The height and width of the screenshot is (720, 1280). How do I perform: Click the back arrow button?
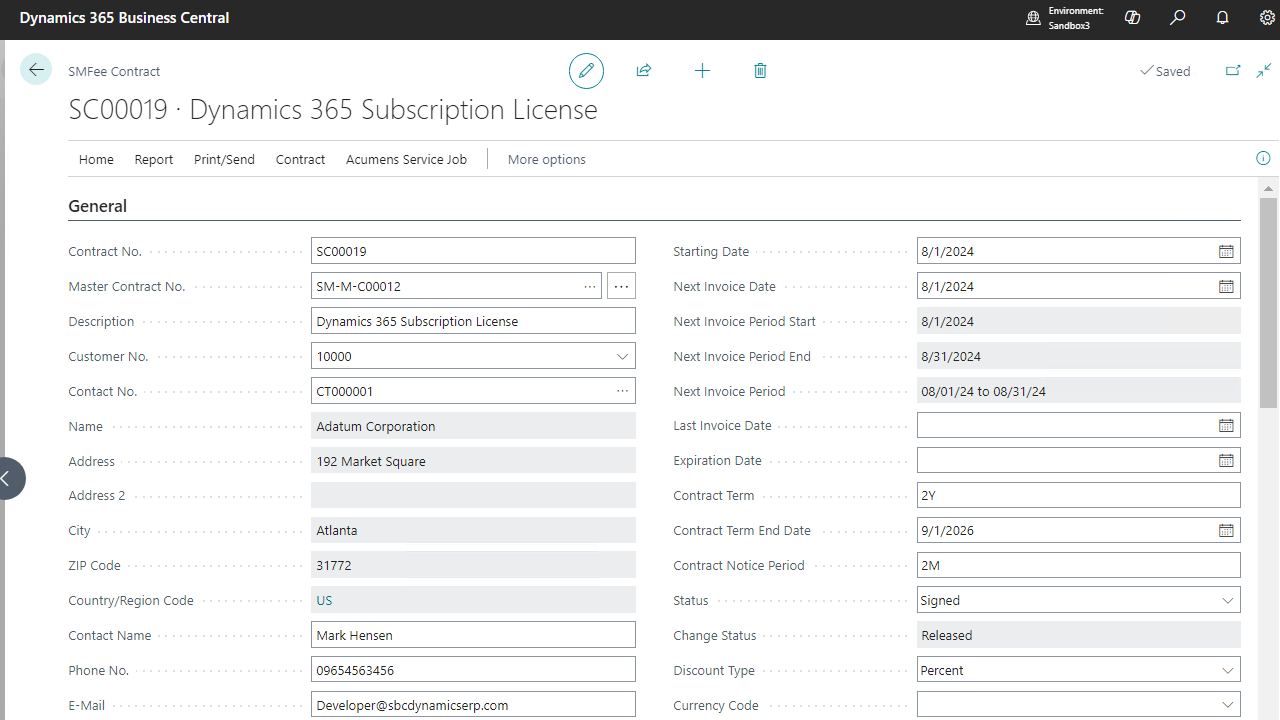coord(36,69)
